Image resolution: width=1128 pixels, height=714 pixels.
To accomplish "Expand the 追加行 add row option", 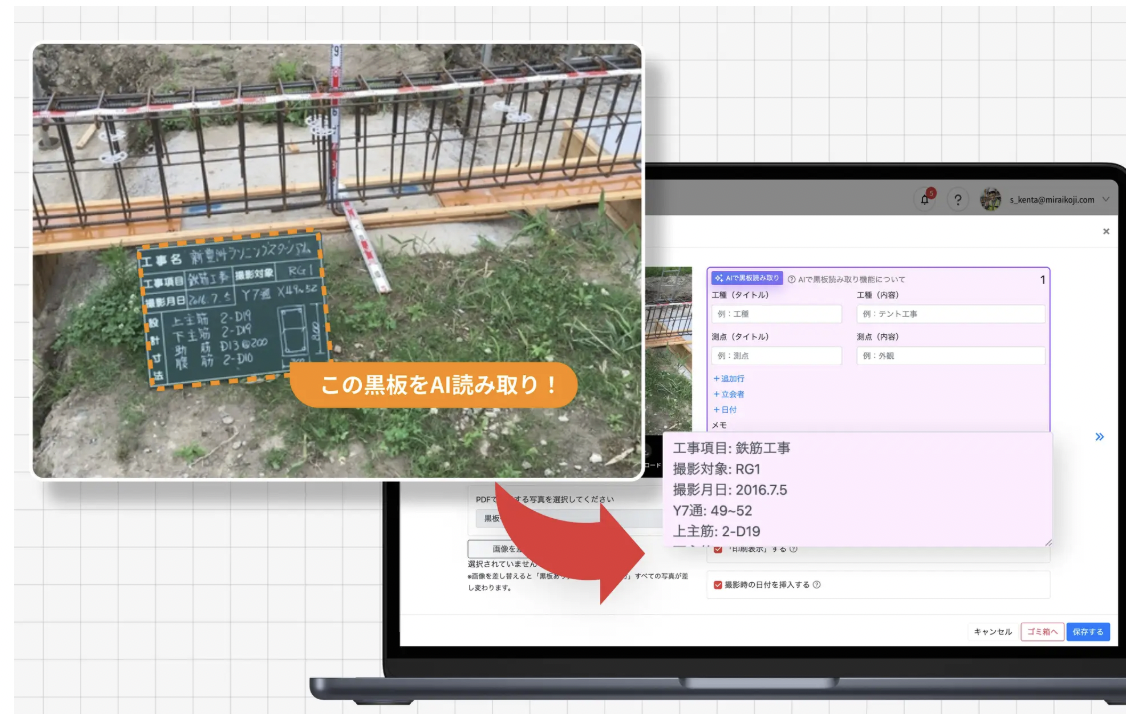I will [728, 379].
